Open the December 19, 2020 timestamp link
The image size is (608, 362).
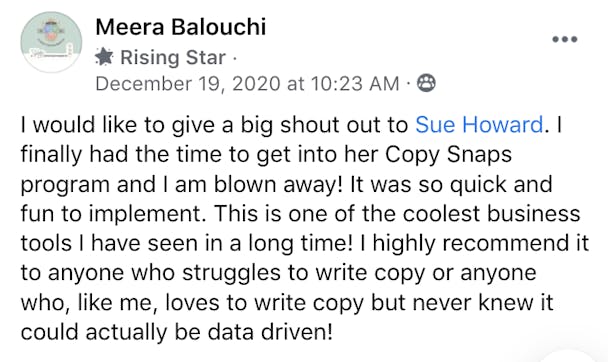click(247, 83)
